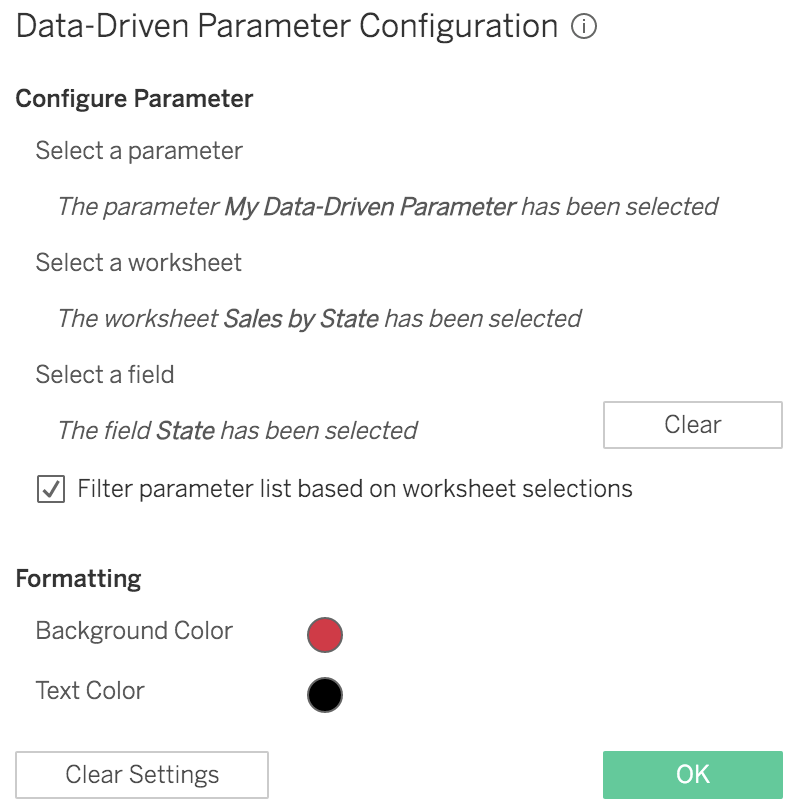This screenshot has width=791, height=812.
Task: Click the Text Color label
Action: click(90, 691)
